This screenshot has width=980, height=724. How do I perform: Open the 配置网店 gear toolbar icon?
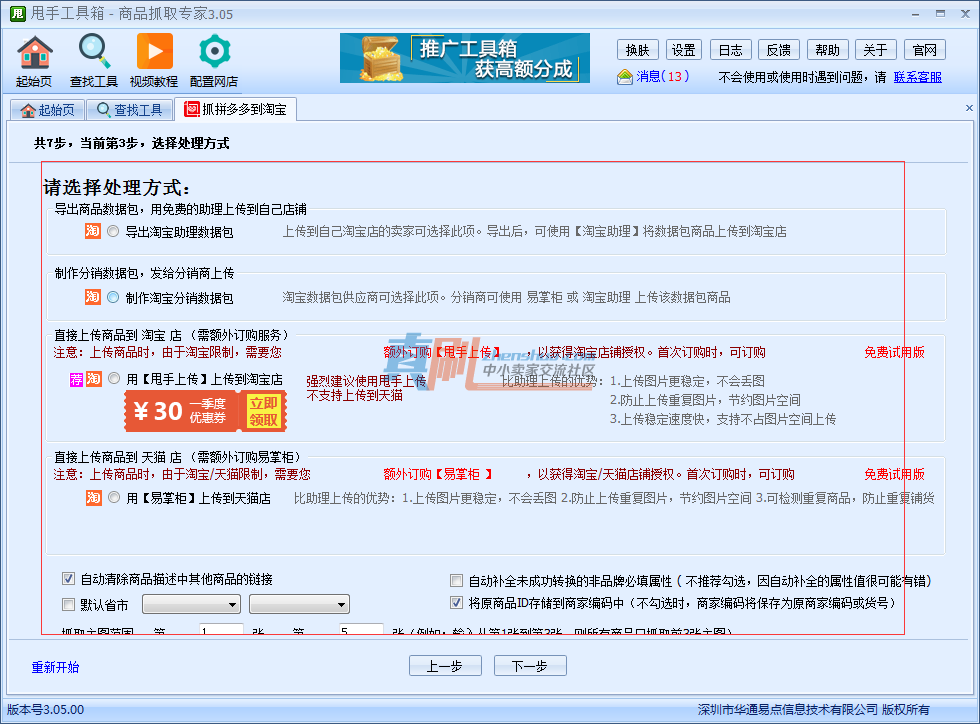pos(214,61)
